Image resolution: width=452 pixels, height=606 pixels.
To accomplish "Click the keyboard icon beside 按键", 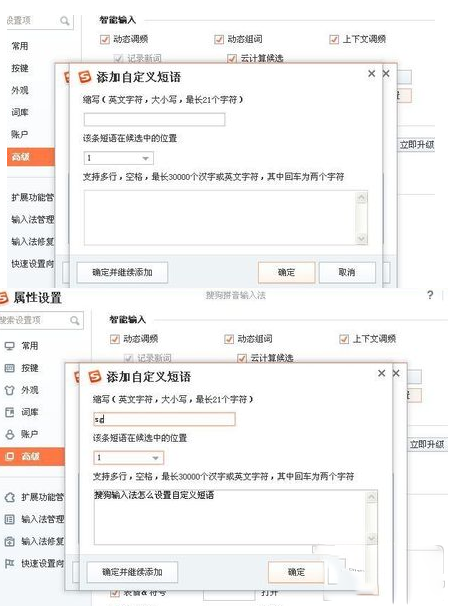I will coord(10,368).
